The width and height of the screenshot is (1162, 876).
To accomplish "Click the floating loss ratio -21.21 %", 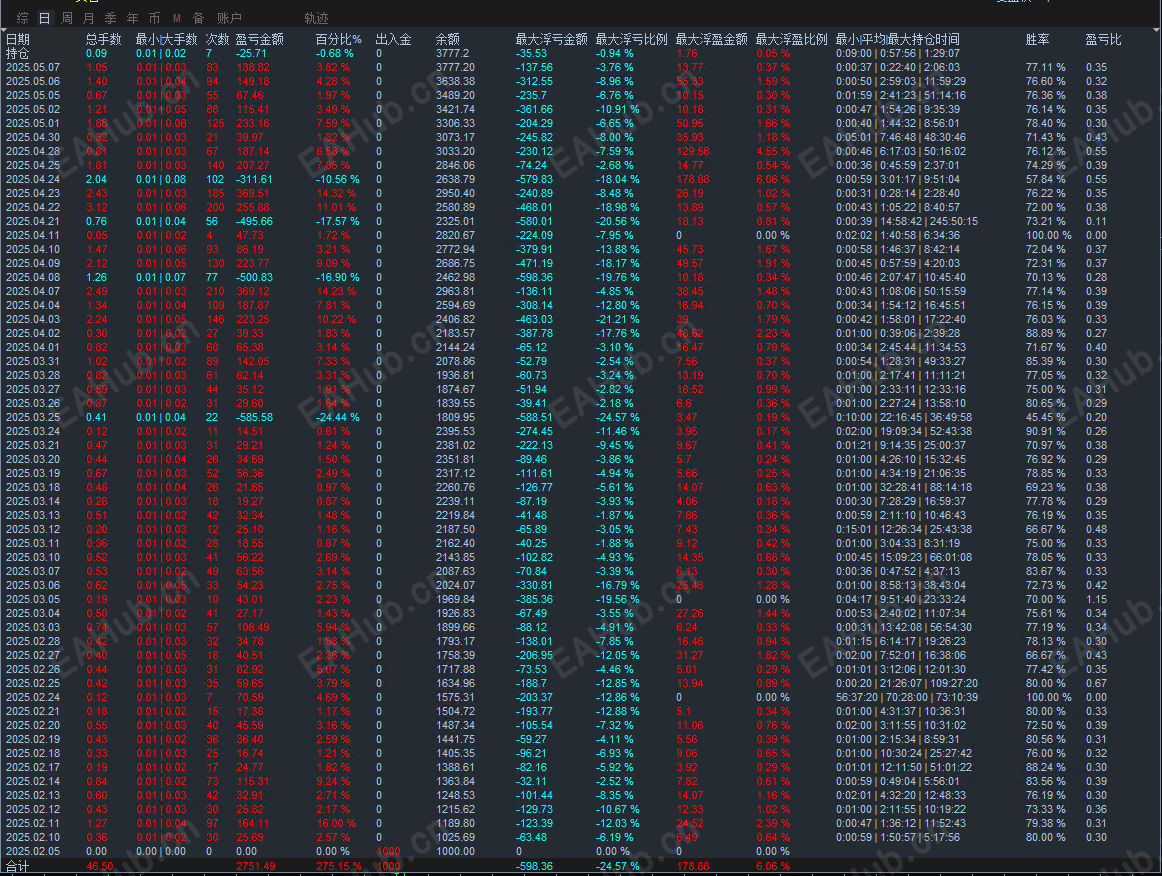I will [x=617, y=319].
